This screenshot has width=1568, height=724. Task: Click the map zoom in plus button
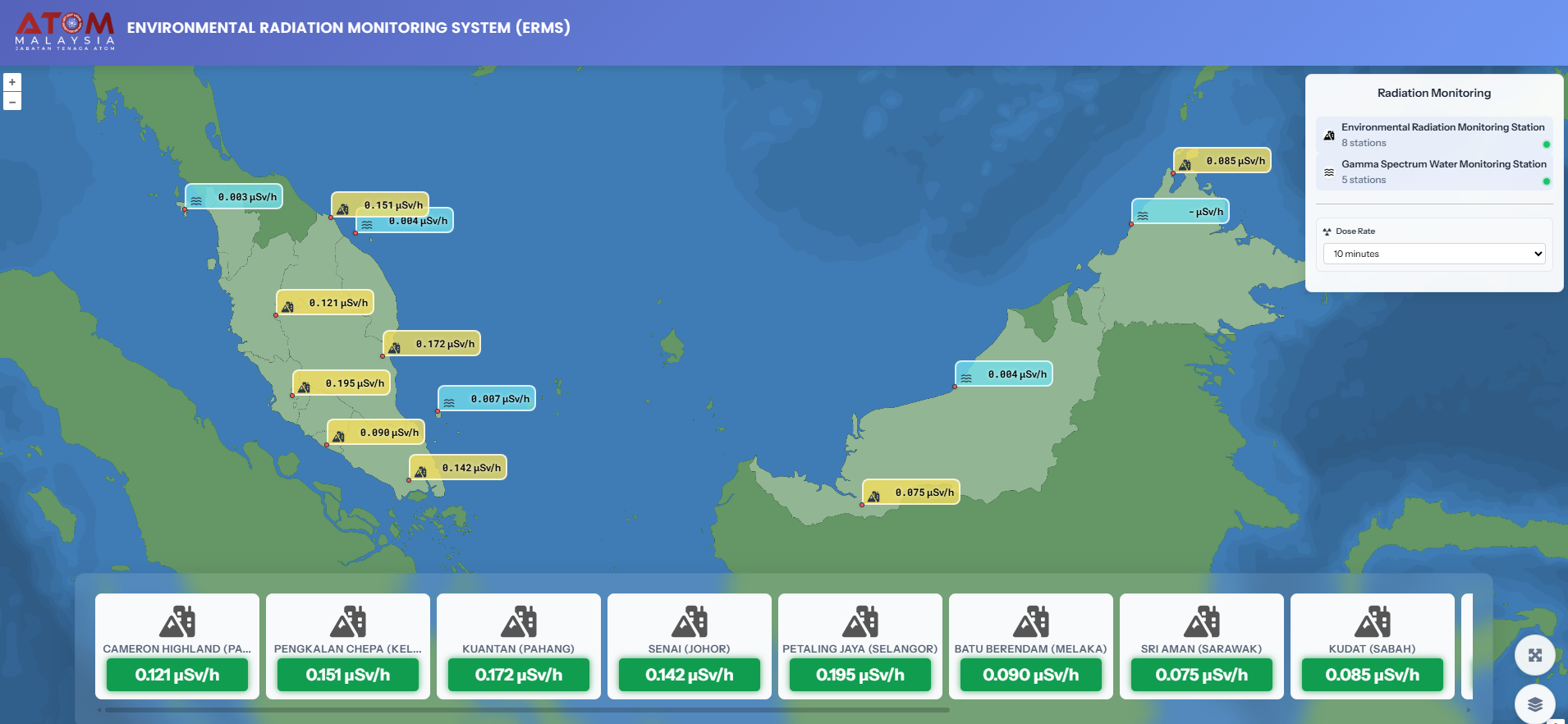(12, 82)
